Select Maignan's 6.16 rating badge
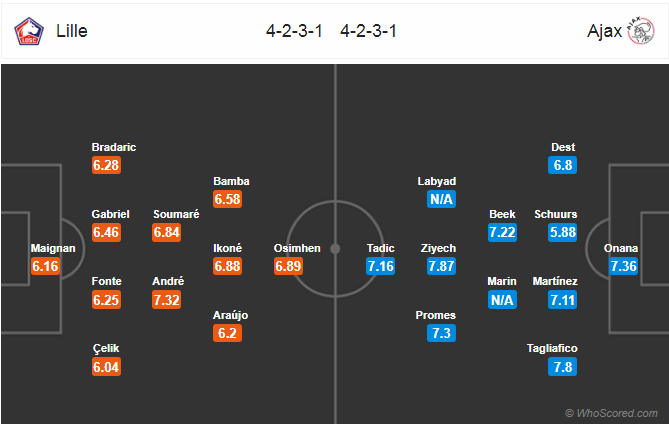 [x=45, y=266]
